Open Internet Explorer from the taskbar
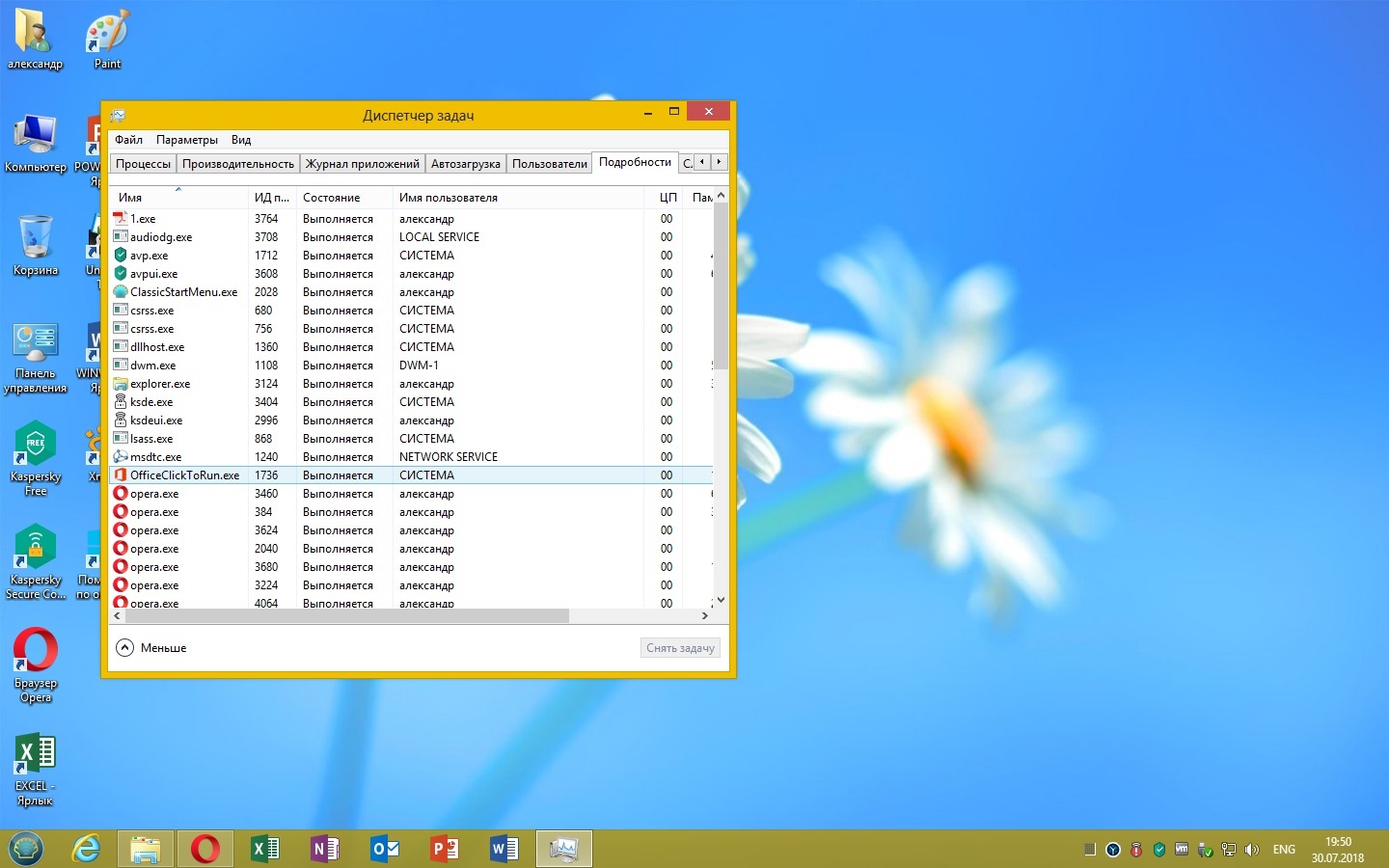The image size is (1389, 868). [x=86, y=849]
